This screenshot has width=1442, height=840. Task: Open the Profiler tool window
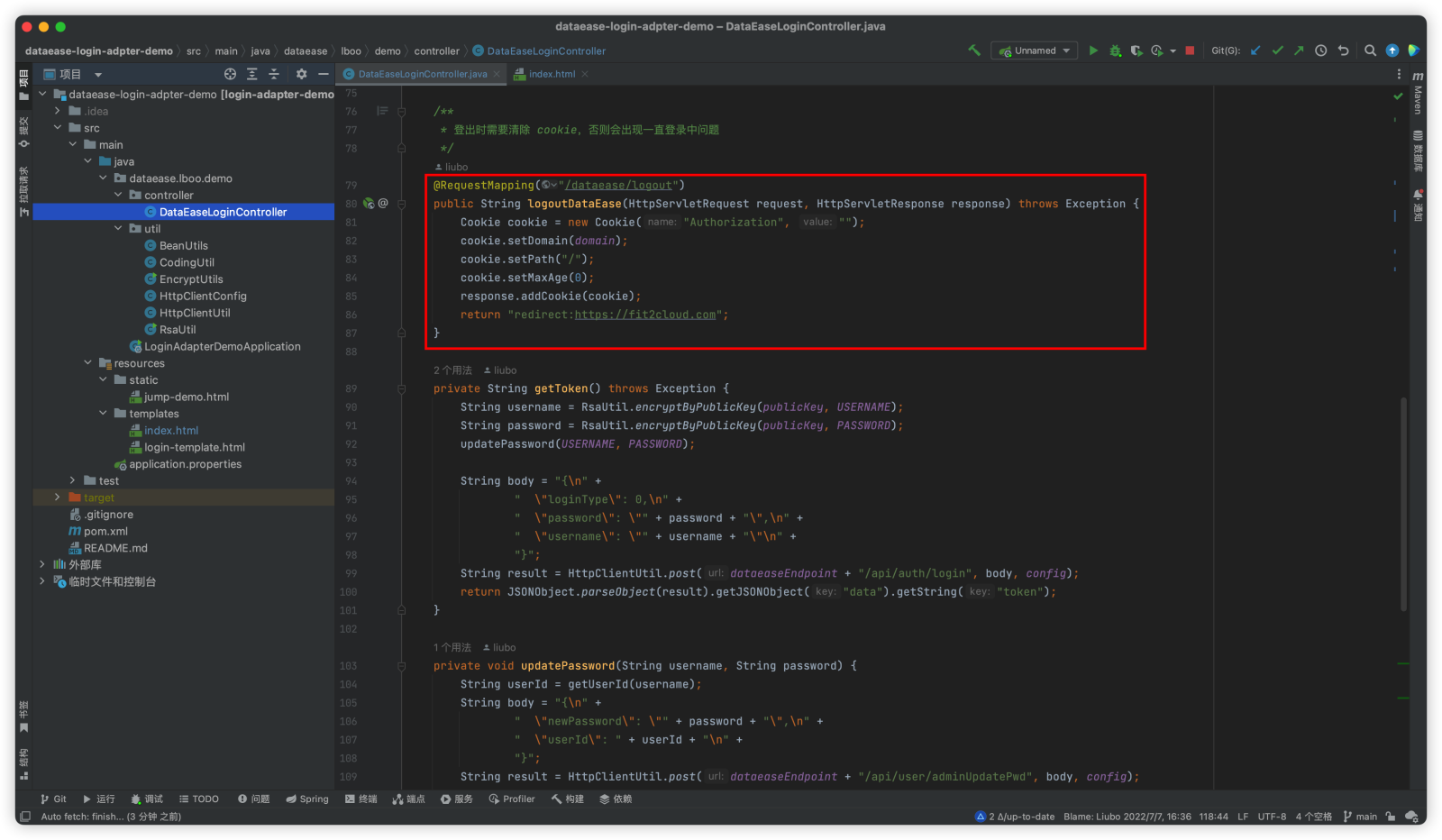click(512, 799)
